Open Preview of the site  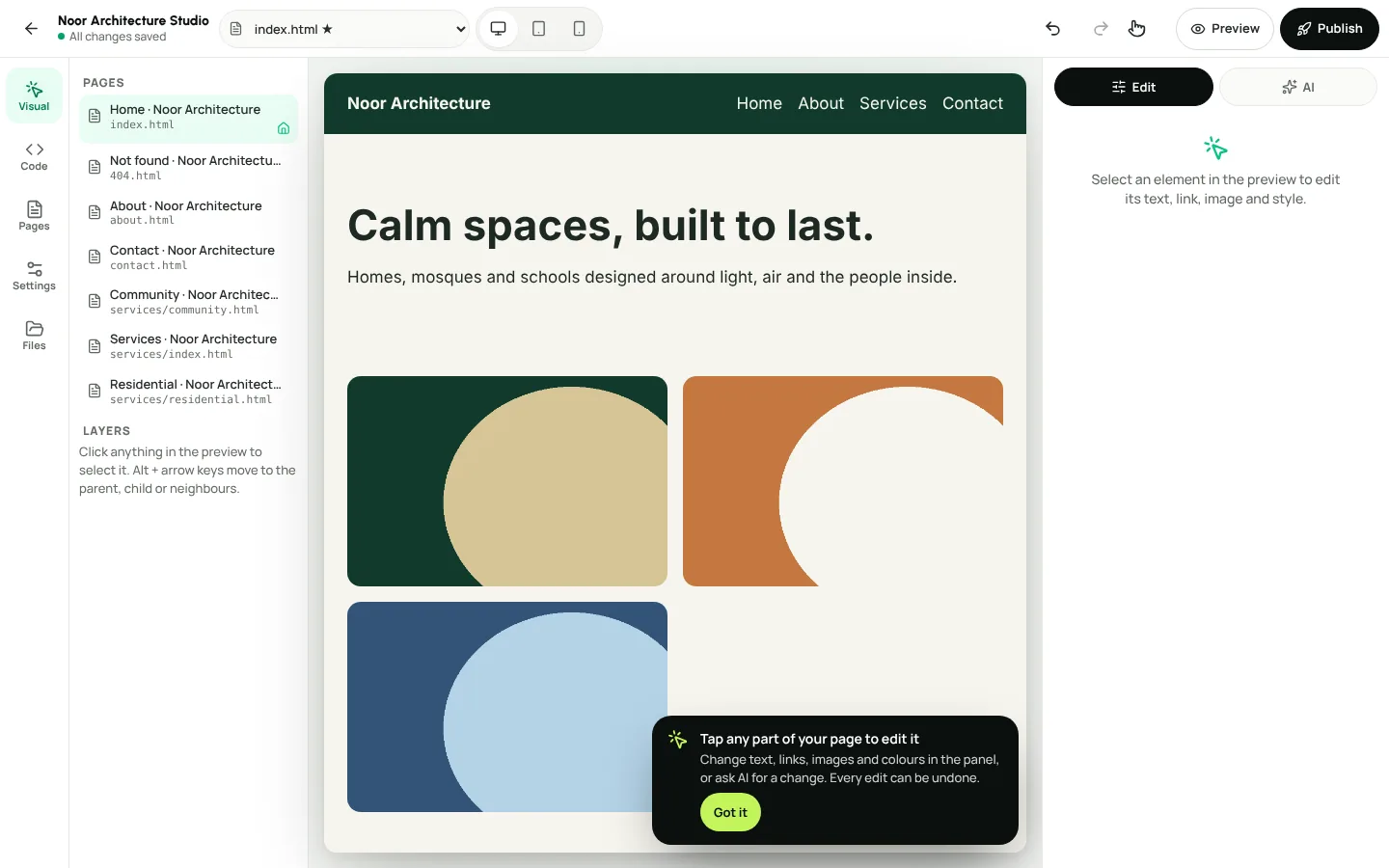[1225, 29]
